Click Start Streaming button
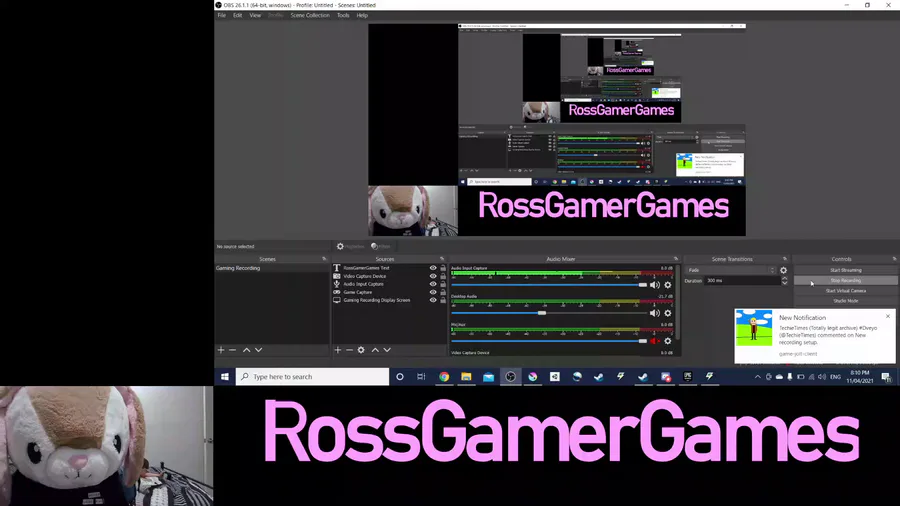 pyautogui.click(x=845, y=270)
